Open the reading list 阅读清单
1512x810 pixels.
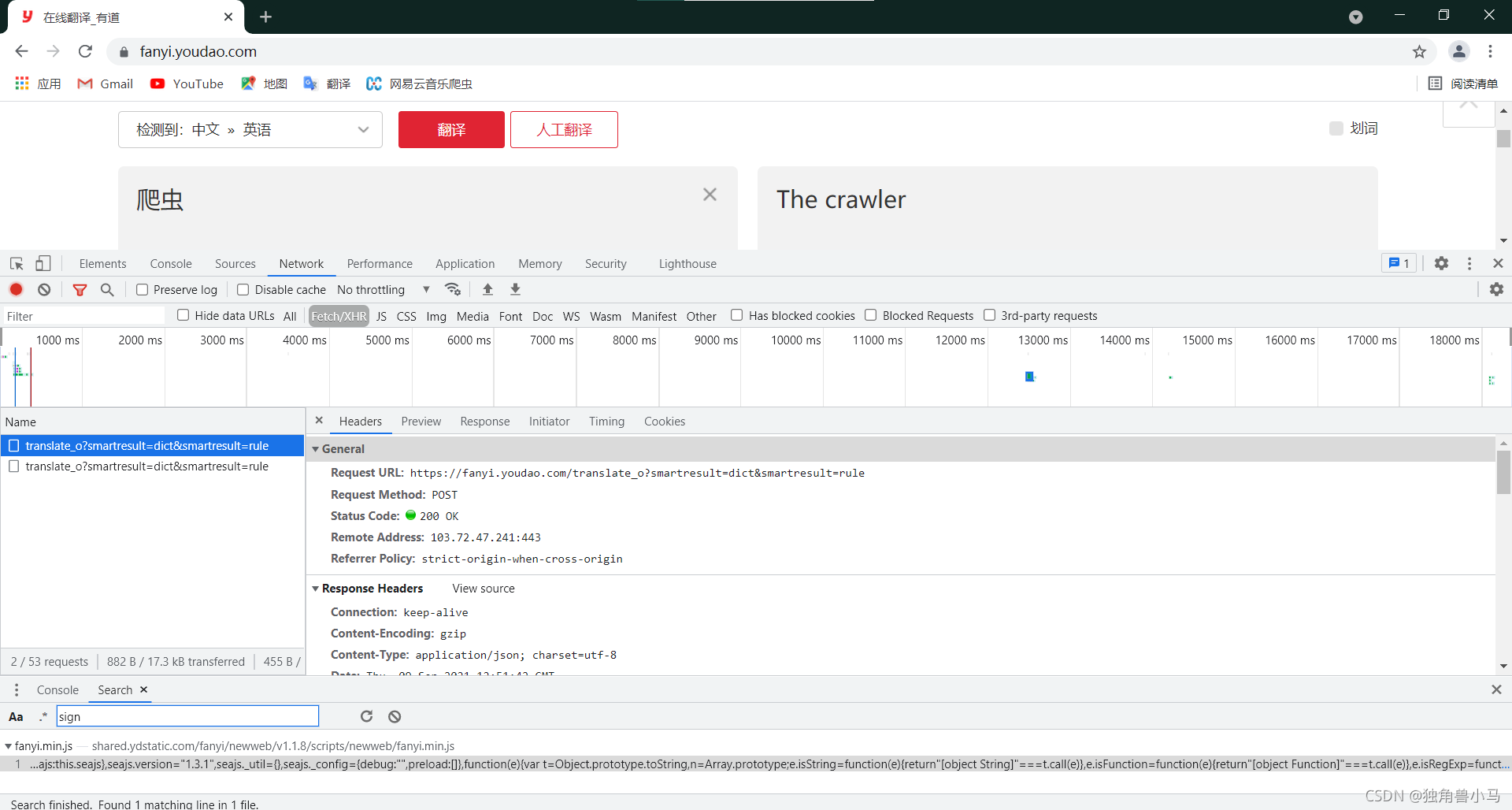coord(1463,84)
